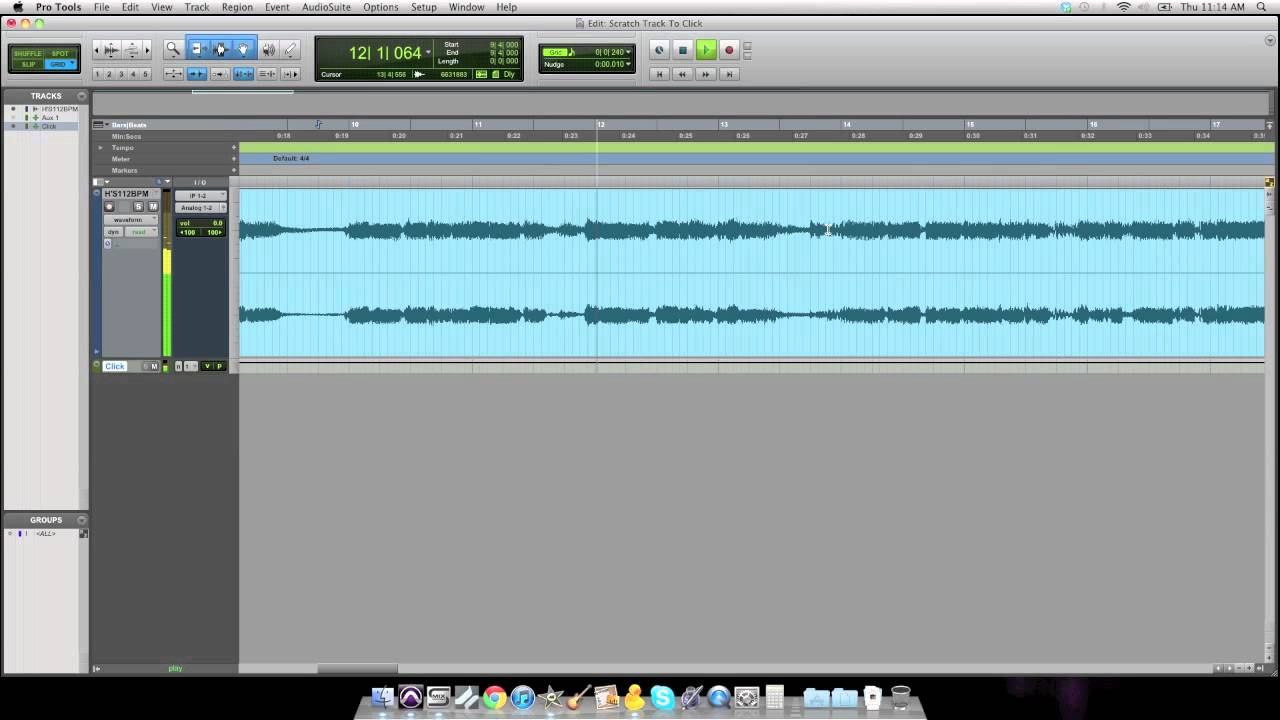Open the Event menu
The image size is (1280, 720).
click(277, 7)
